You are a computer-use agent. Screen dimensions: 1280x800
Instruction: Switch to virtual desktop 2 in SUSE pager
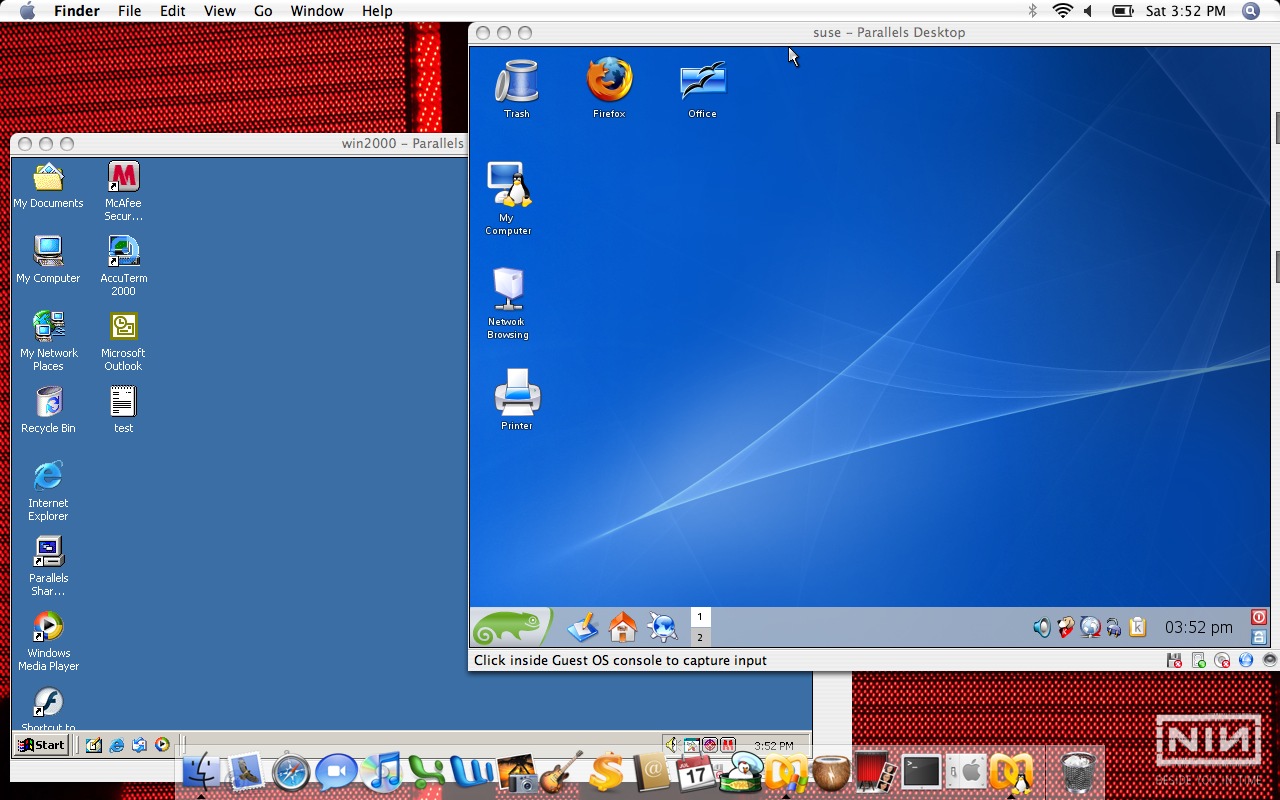pyautogui.click(x=700, y=637)
